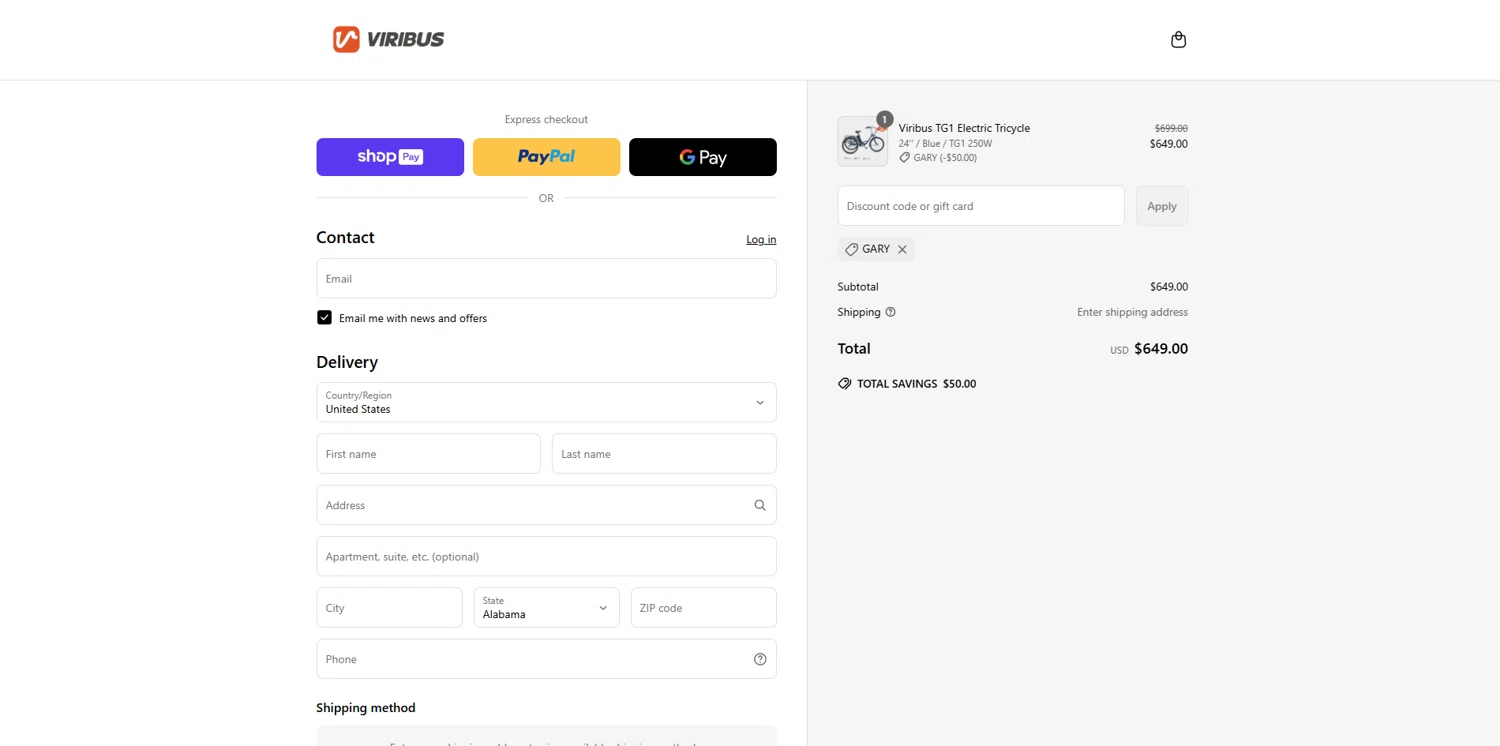Click the bold total $649.00 amount

coord(1161,349)
